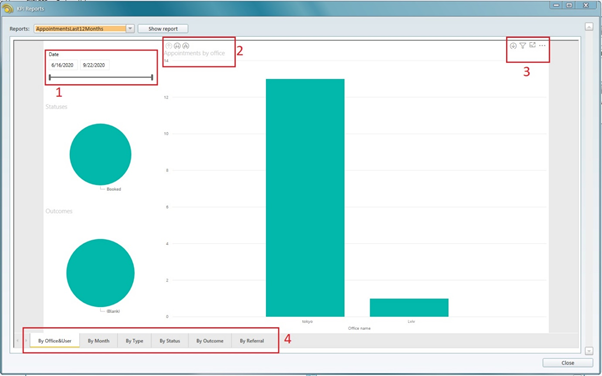Click the (Blank) legend label

[113, 311]
